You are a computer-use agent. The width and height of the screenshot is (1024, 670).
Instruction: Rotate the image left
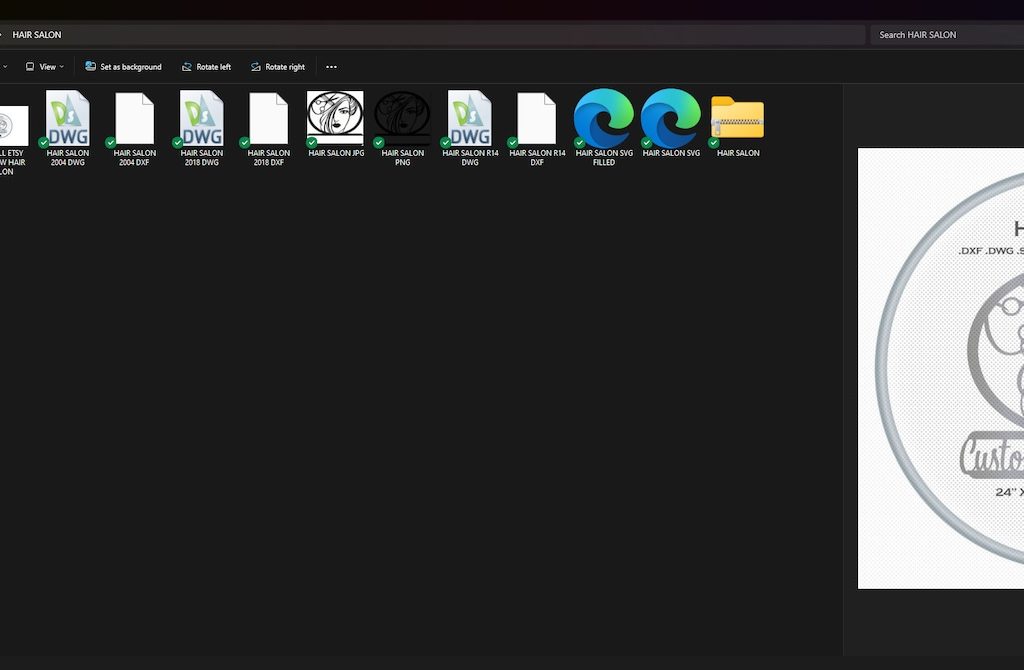(x=206, y=67)
